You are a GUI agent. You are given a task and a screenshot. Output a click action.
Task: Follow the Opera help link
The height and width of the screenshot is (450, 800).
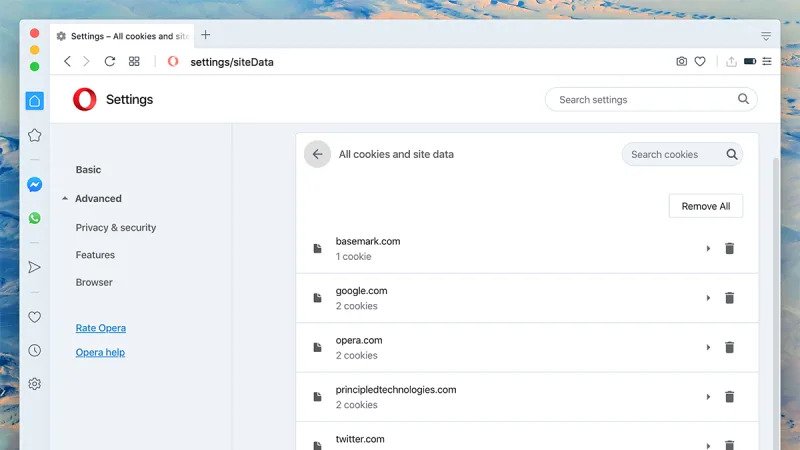pos(100,353)
